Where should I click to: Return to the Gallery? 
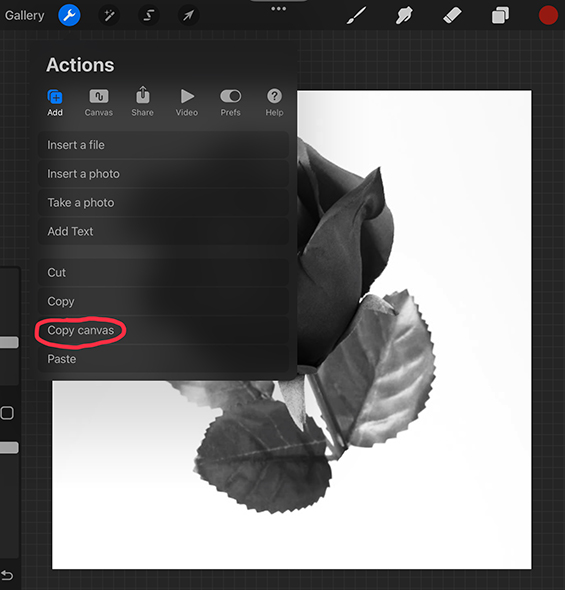tap(25, 15)
